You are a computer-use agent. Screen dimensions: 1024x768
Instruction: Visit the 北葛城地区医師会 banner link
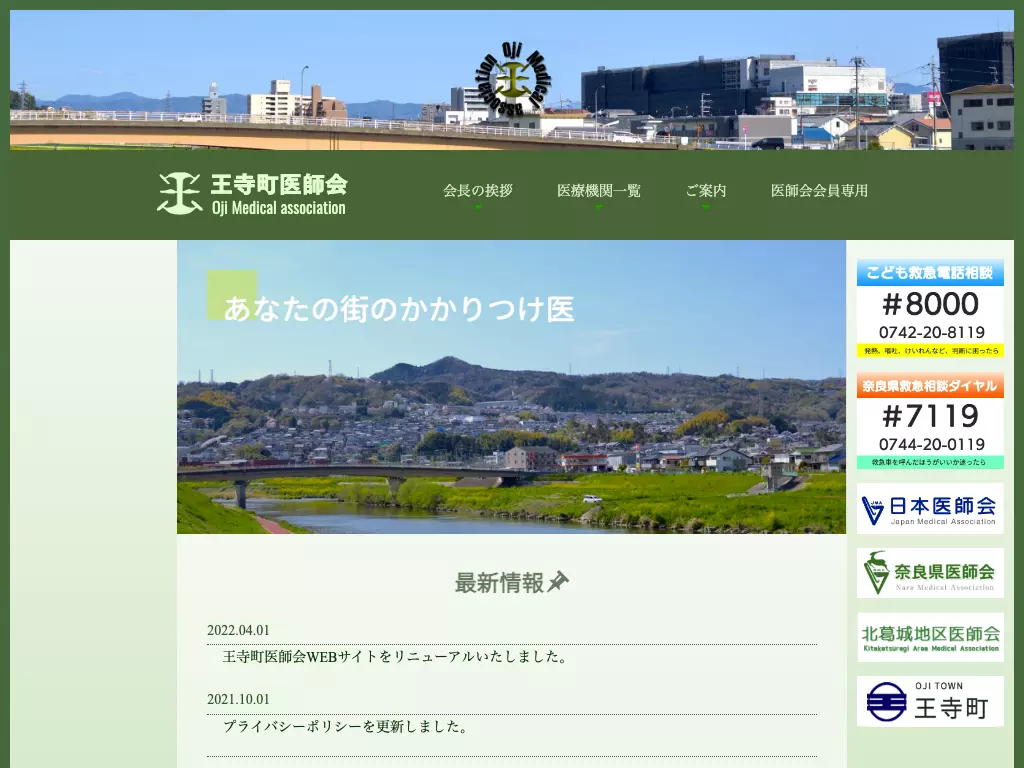(930, 637)
